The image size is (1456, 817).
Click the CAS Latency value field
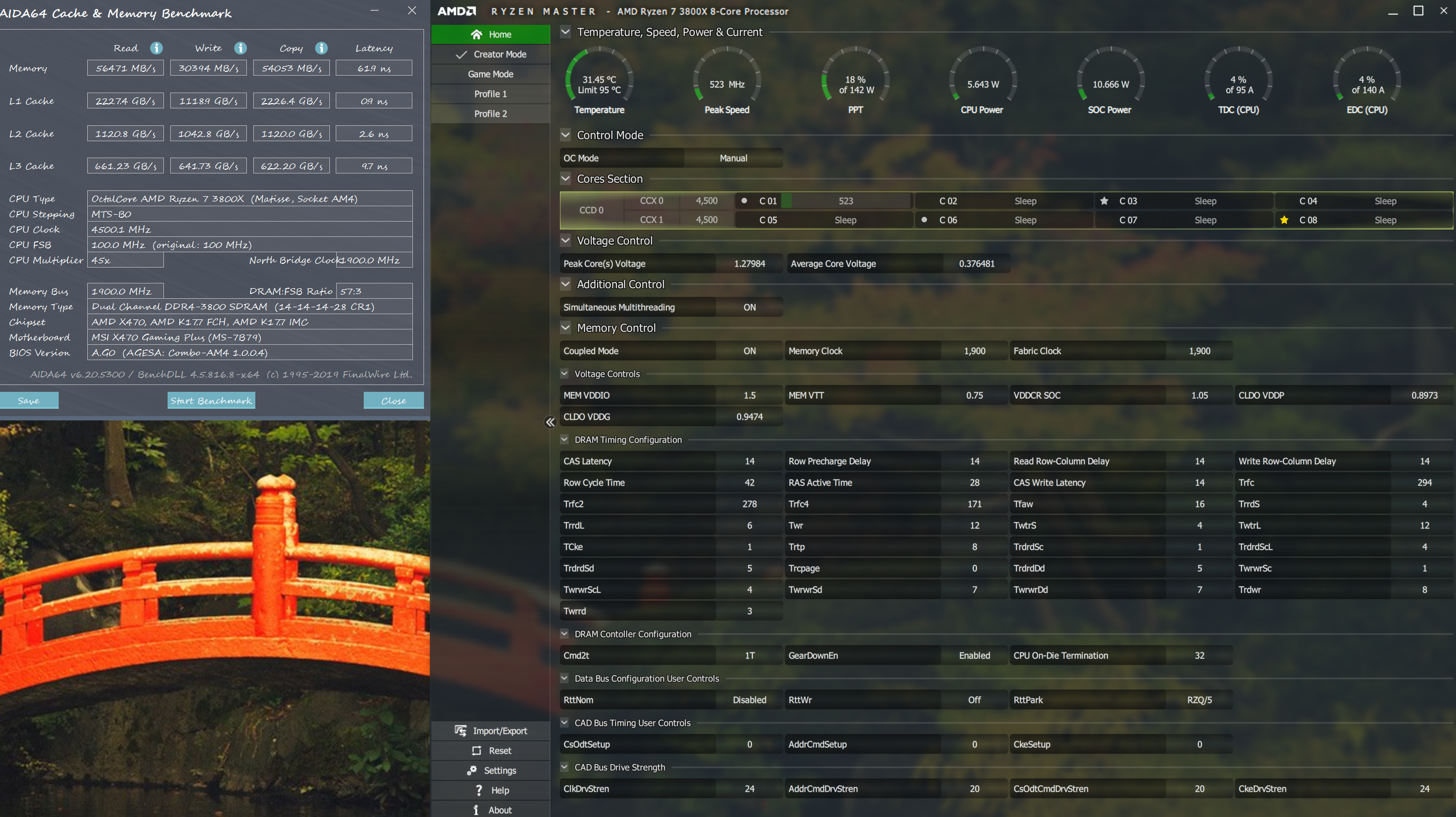(749, 461)
